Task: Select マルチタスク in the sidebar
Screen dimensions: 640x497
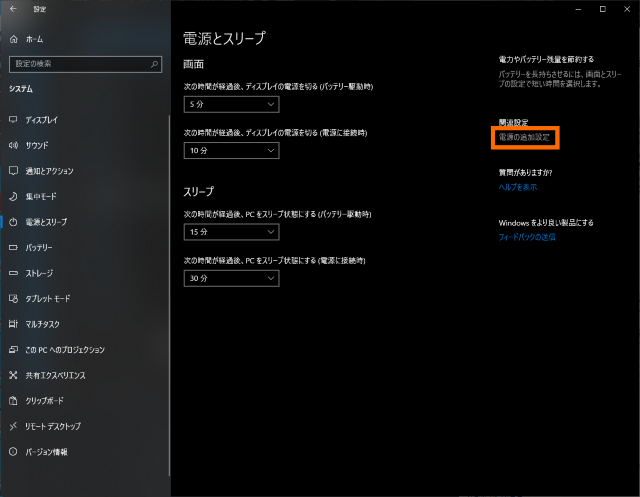Action: pos(44,324)
